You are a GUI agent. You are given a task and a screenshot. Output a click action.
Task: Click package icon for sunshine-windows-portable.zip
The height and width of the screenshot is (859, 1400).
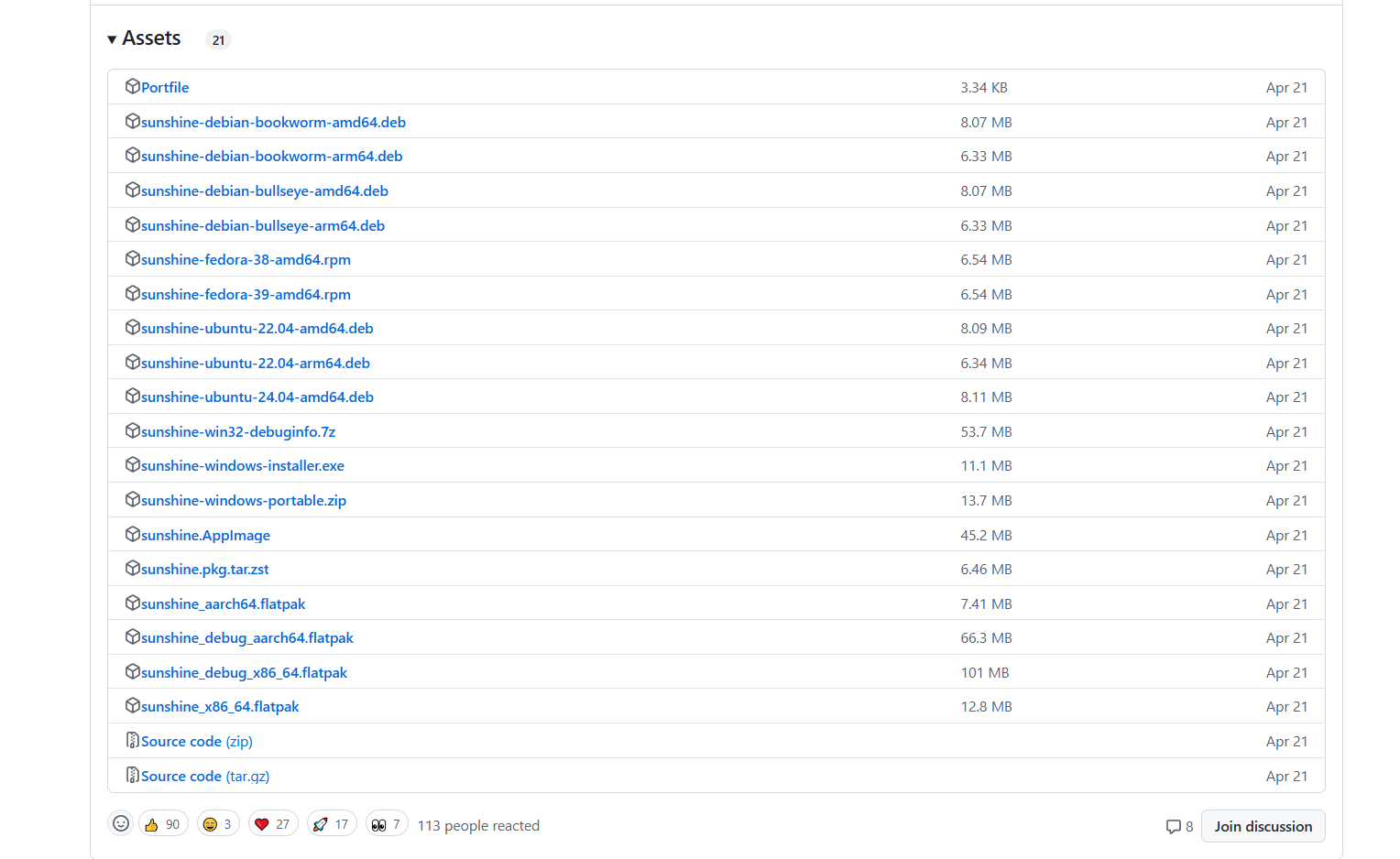(133, 499)
